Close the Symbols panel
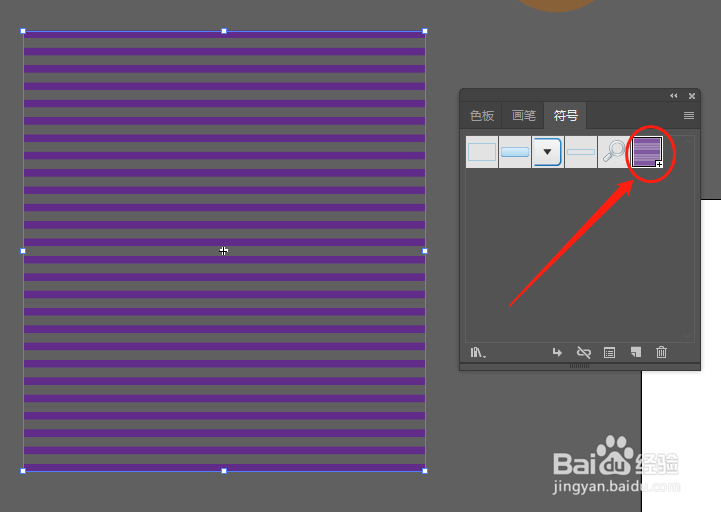 [692, 96]
